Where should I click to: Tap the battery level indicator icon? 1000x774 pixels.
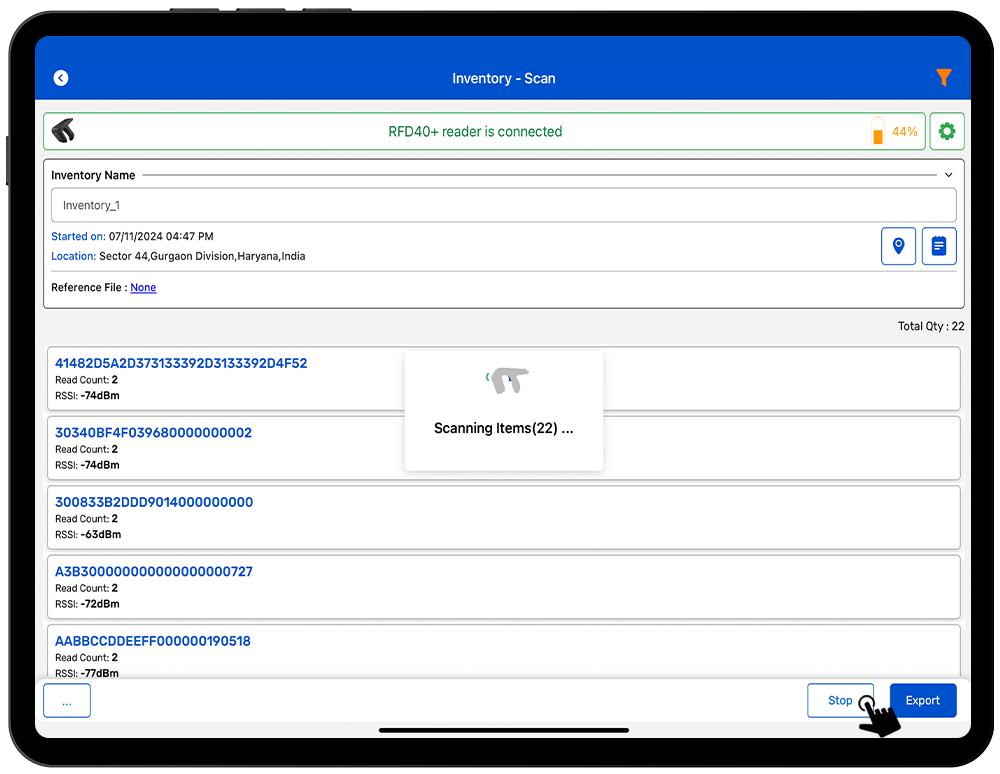tap(878, 131)
